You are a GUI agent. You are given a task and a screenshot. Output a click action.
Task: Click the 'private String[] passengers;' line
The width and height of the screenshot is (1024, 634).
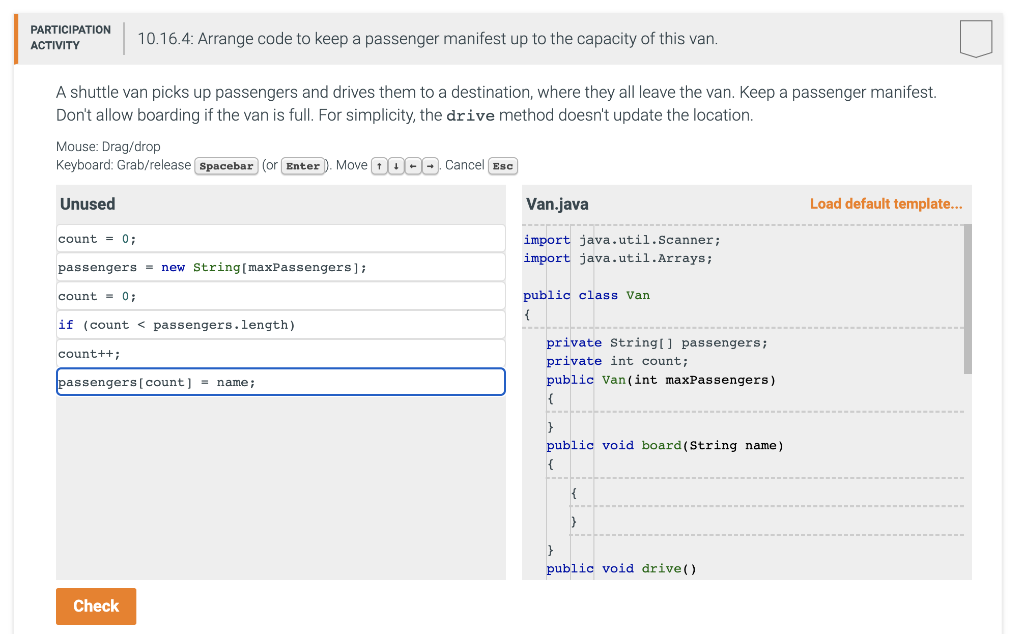657,343
